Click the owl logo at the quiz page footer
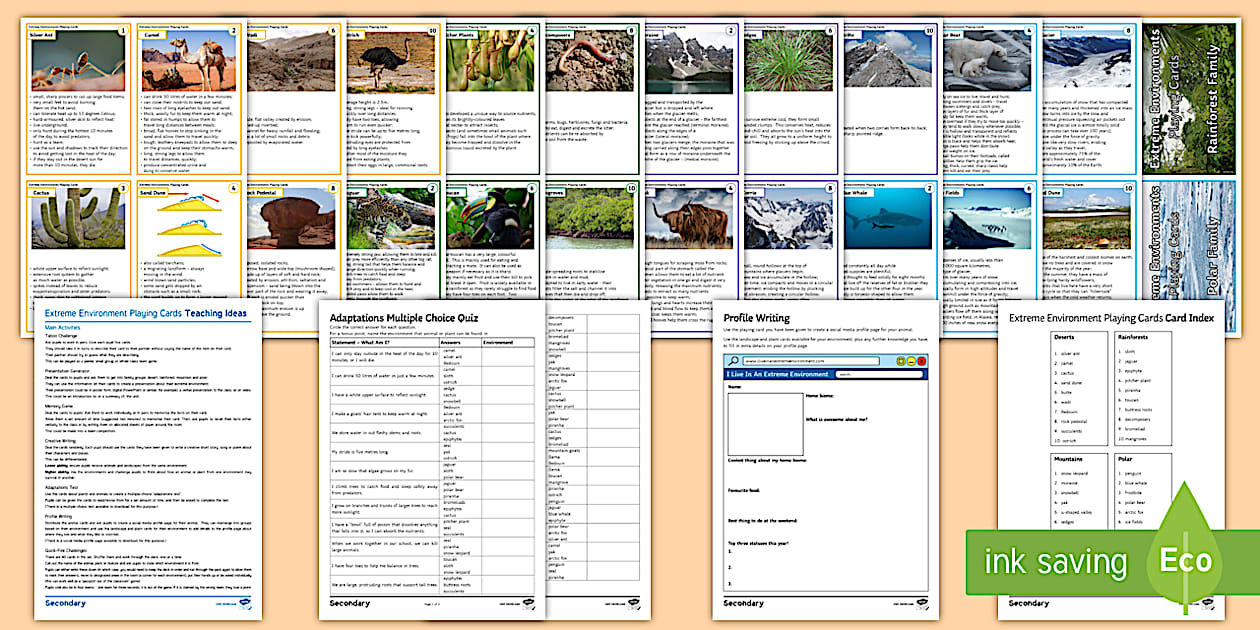Viewport: 1260px width, 630px height. pos(529,603)
